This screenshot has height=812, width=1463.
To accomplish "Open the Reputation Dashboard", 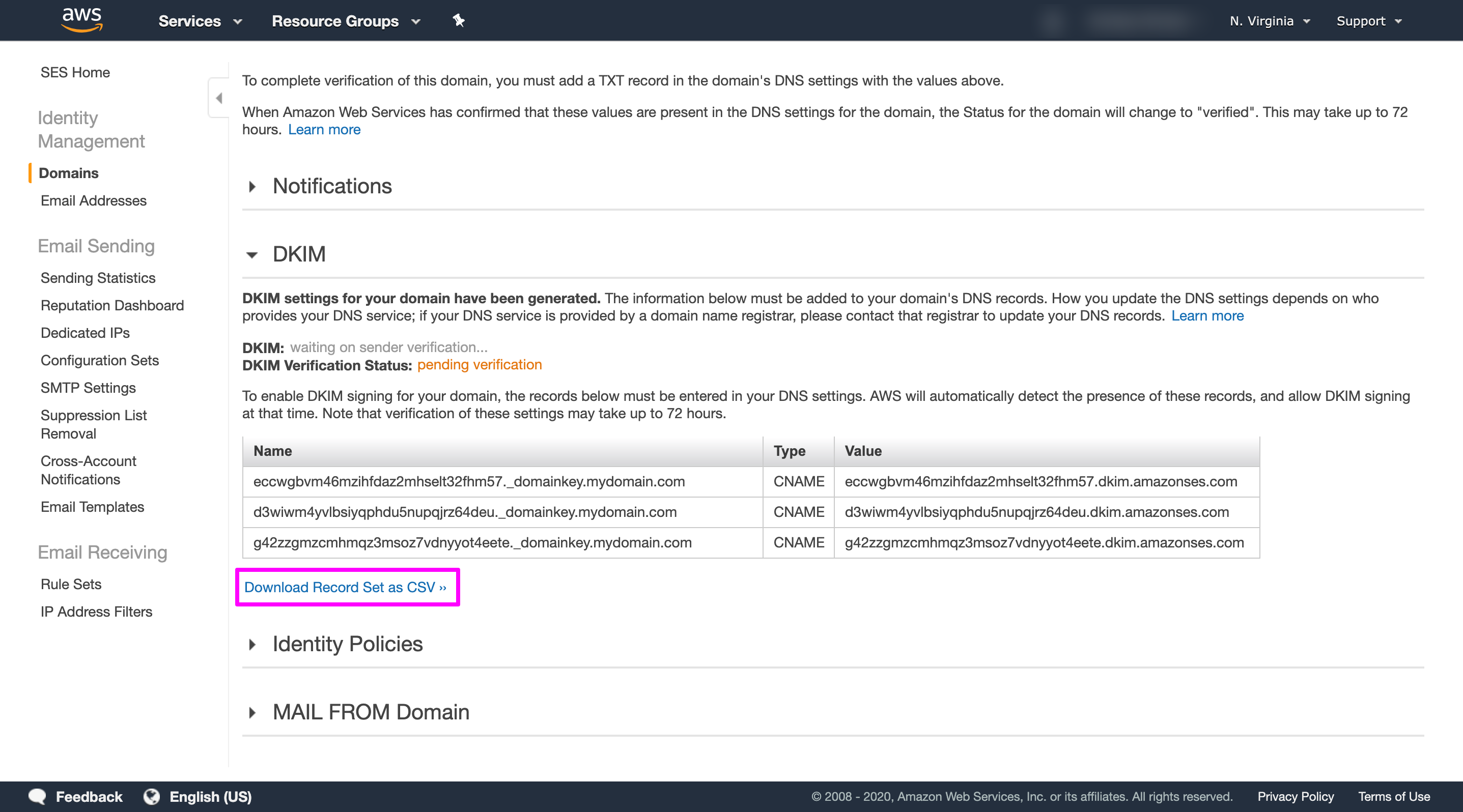I will [x=112, y=305].
